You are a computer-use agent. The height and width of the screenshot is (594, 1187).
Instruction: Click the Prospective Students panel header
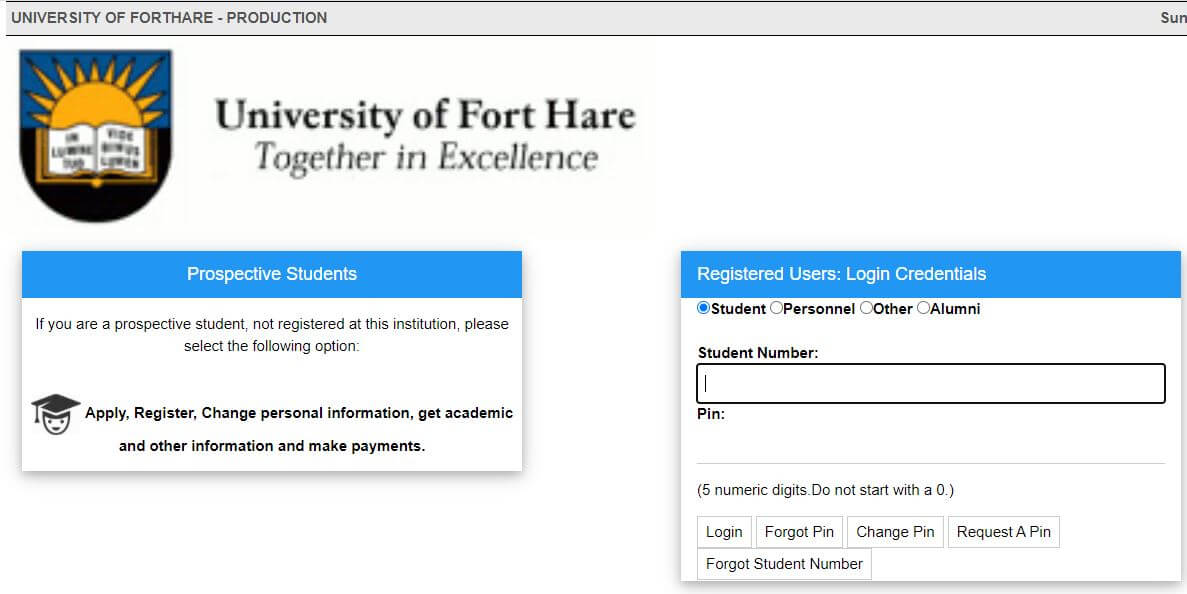click(272, 274)
